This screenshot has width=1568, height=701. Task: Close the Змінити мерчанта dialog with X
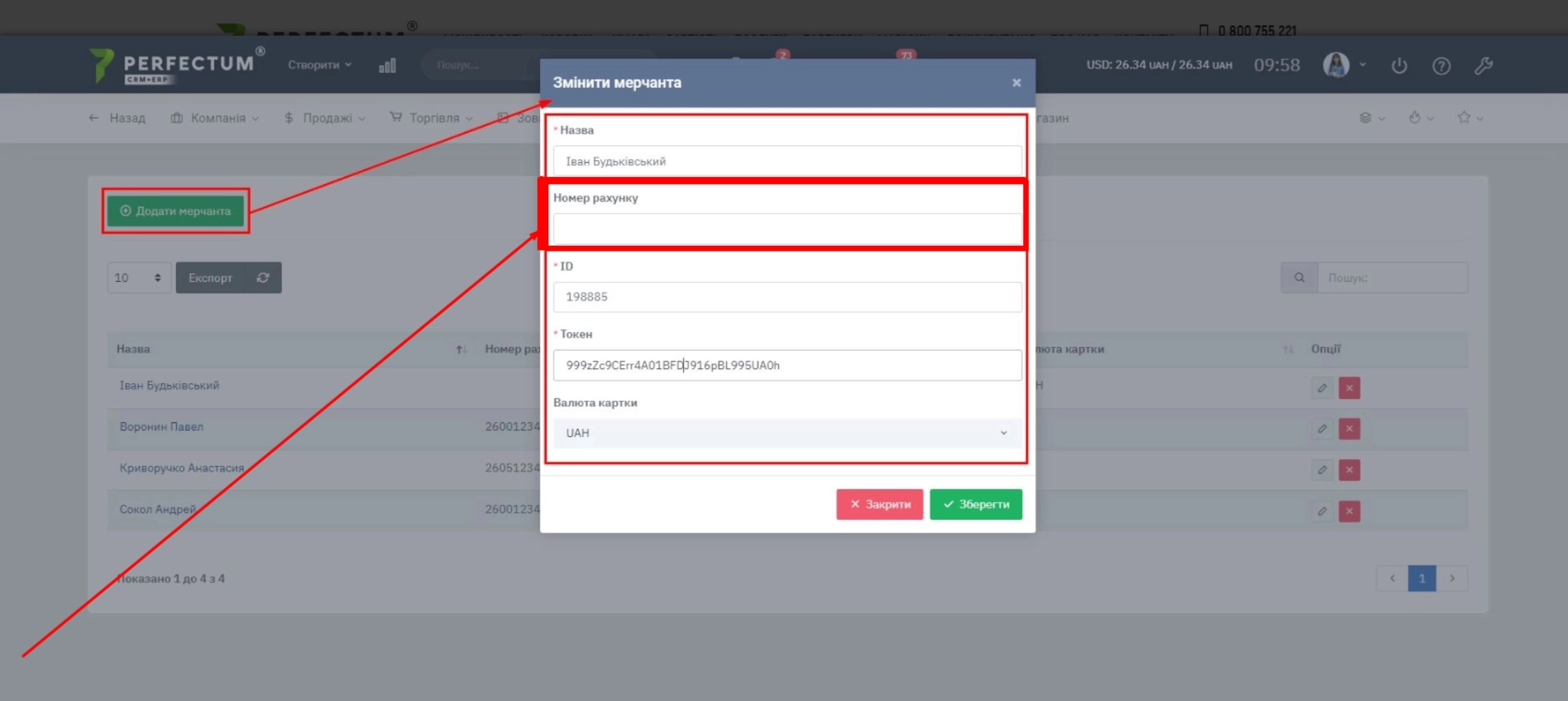click(x=1017, y=82)
